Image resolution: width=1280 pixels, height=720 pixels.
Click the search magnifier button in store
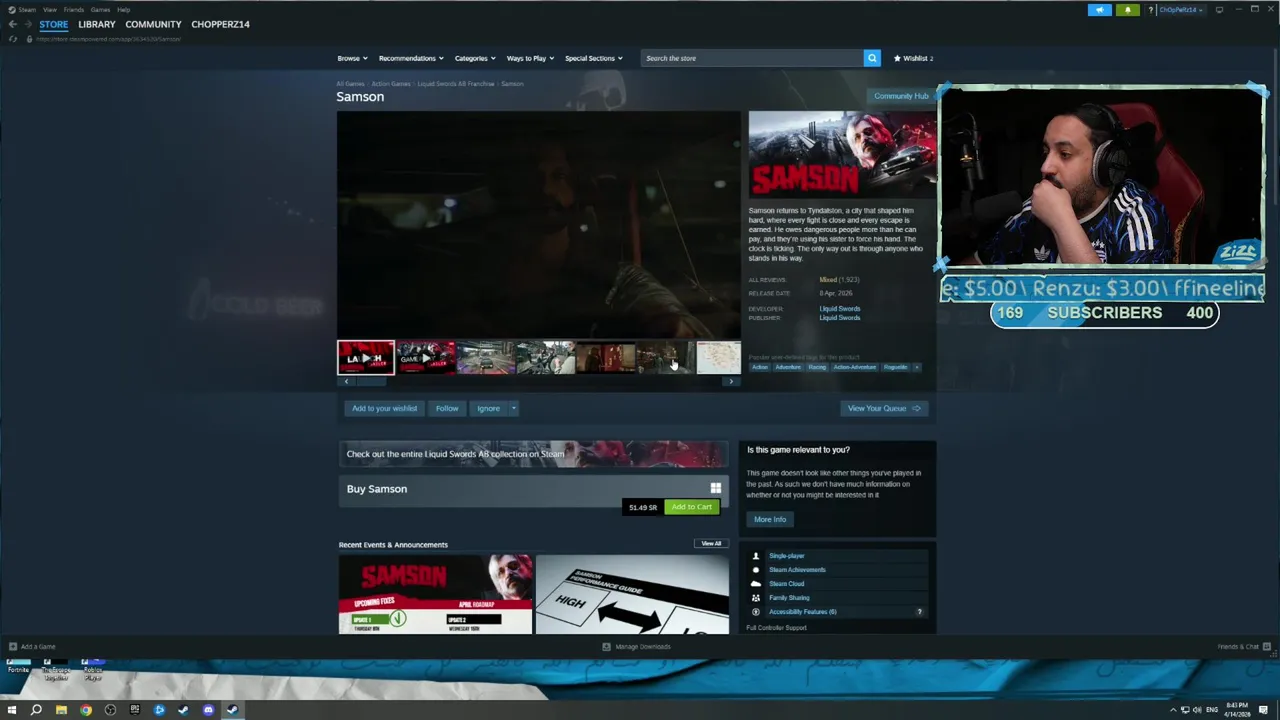coord(872,58)
